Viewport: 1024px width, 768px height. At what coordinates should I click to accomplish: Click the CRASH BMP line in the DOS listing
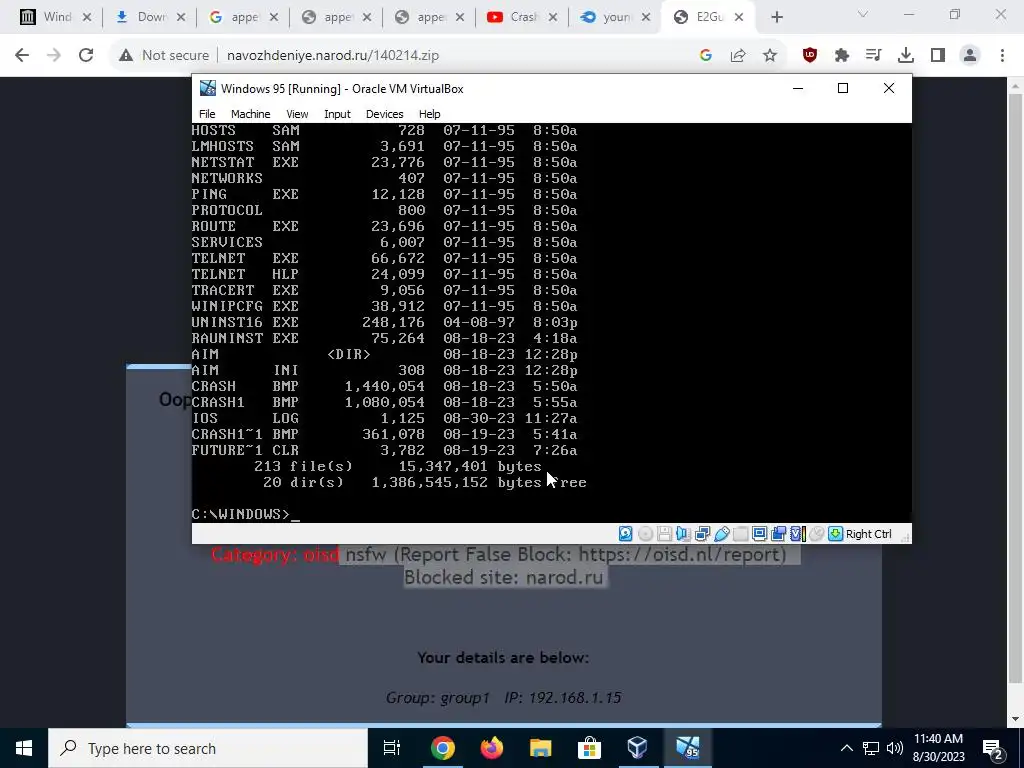384,386
